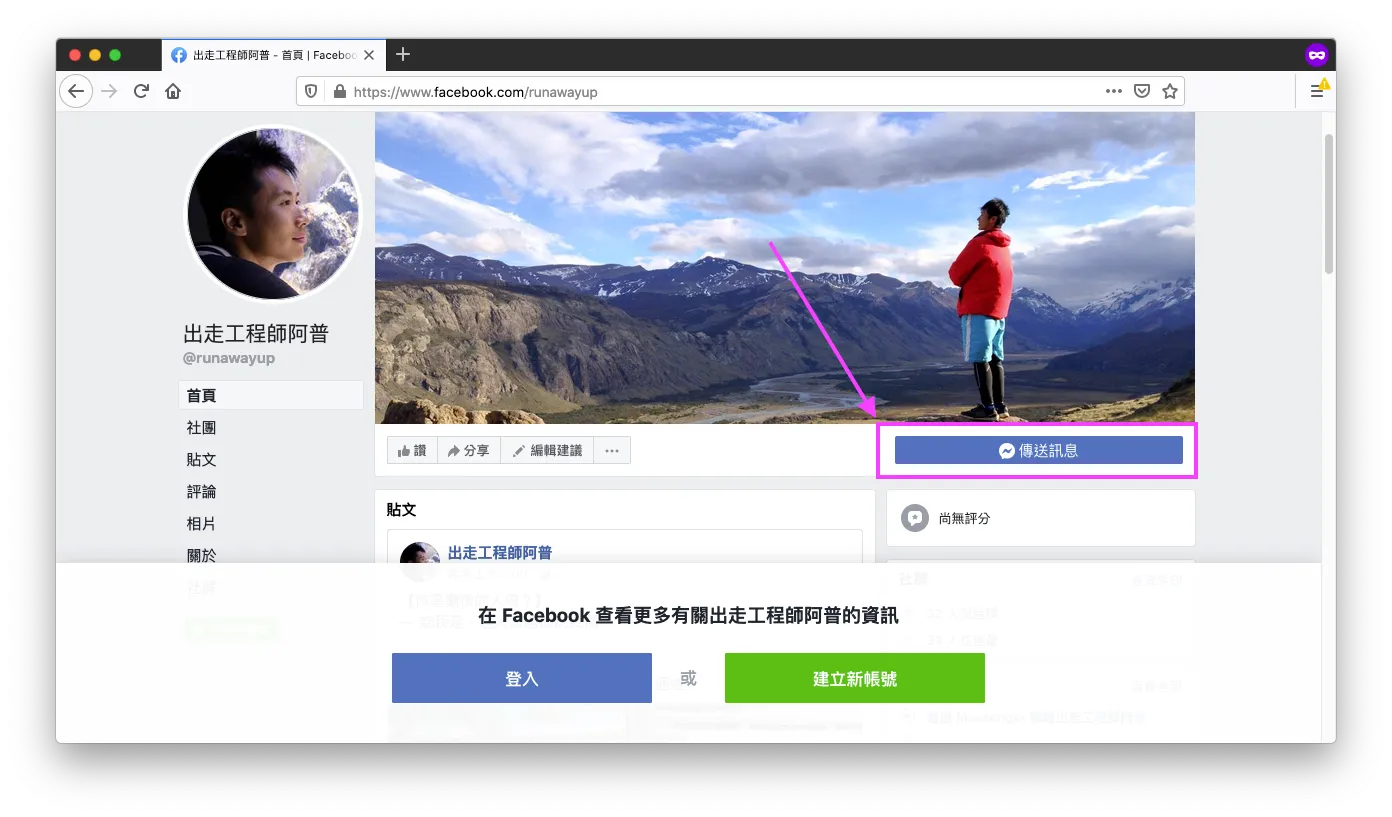Screen dimensions: 1392x817
Task: Select 社團 in the page sidebar
Action: tap(201, 427)
